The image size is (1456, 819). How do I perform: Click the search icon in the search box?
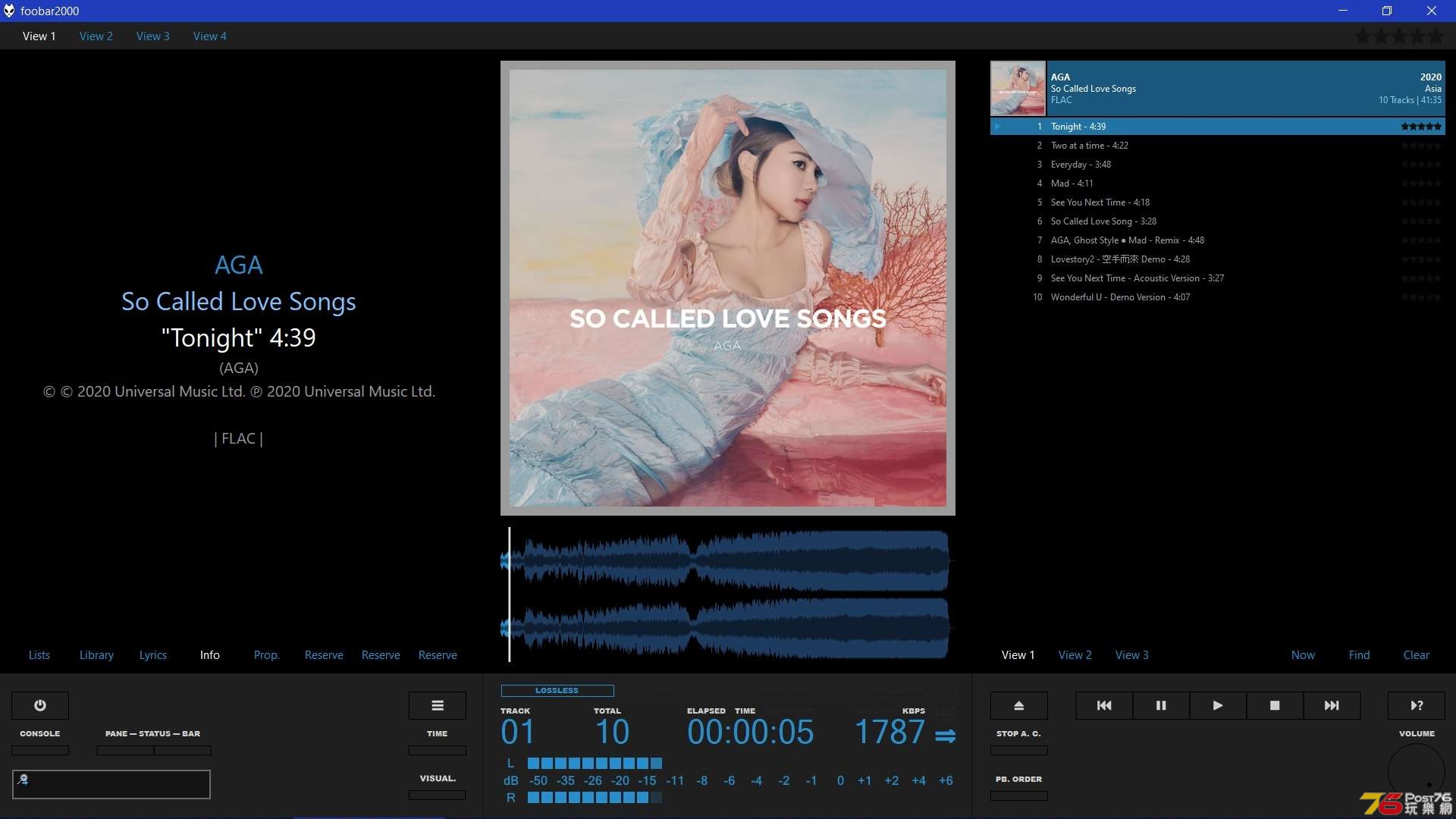click(x=23, y=779)
